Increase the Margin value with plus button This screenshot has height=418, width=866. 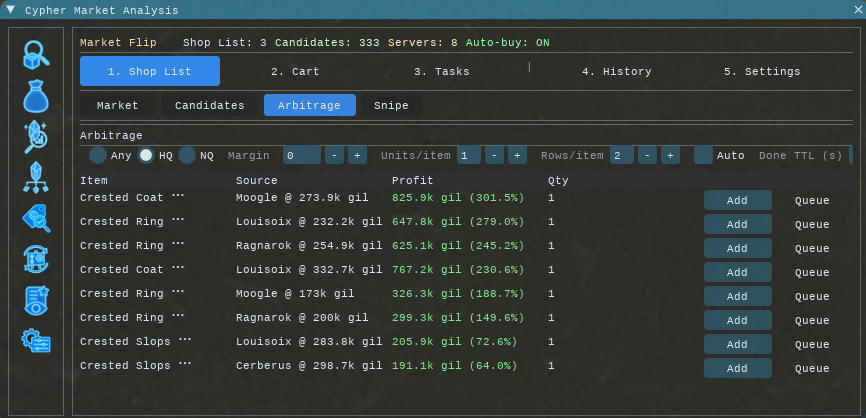click(x=357, y=155)
